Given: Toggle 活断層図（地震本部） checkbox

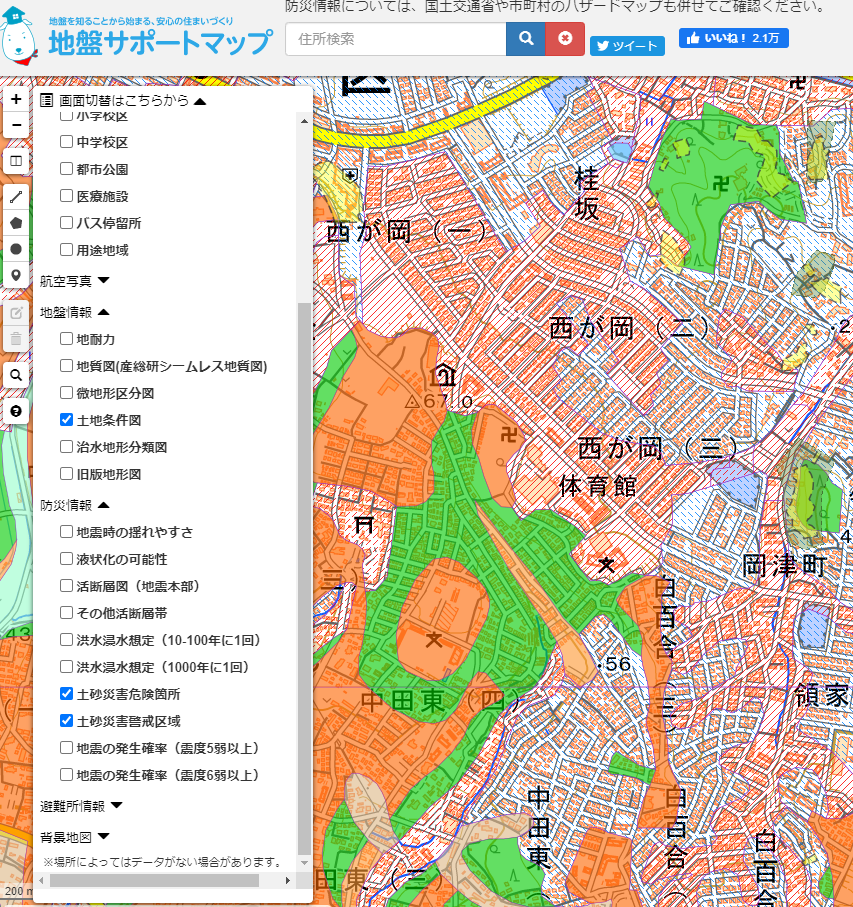Looking at the screenshot, I should [67, 586].
